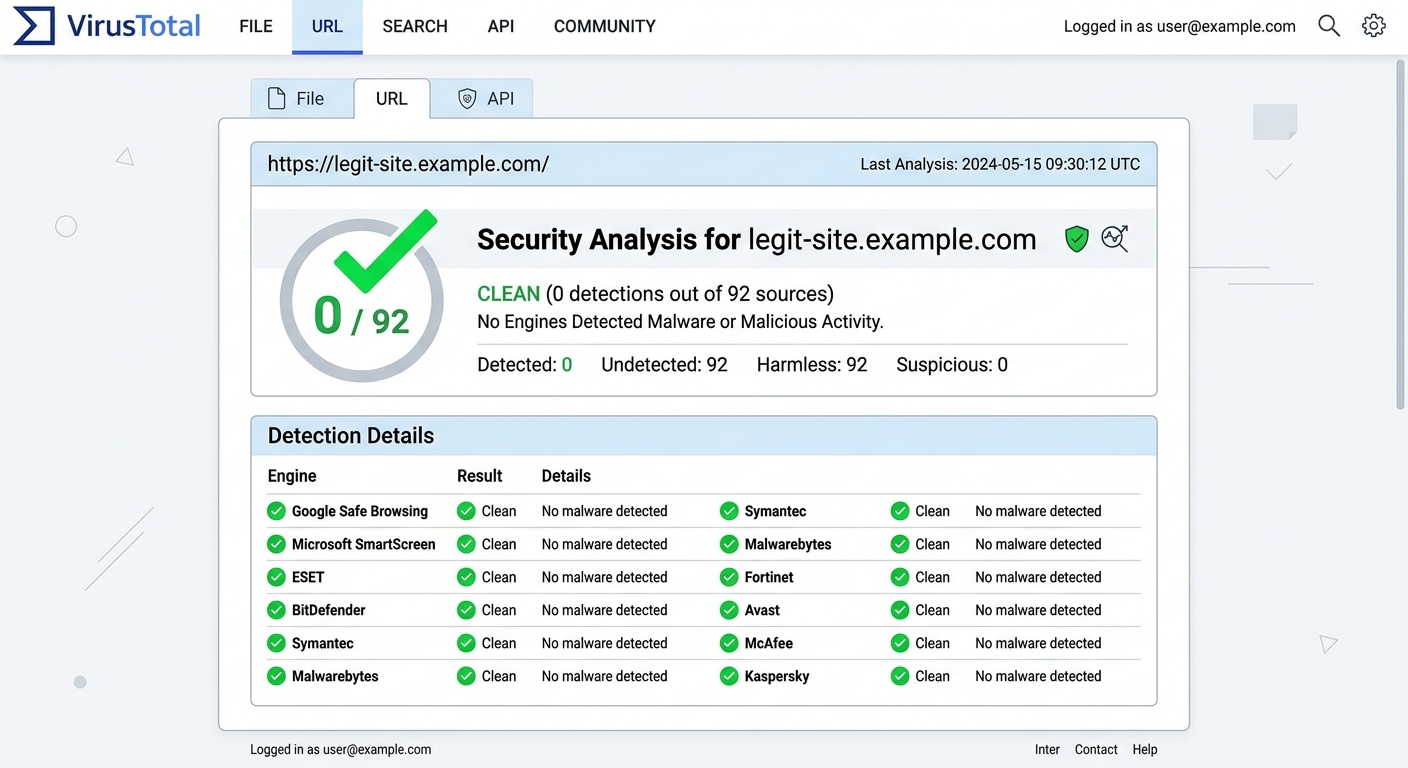Open SEARCH in the top navigation
The width and height of the screenshot is (1408, 768).
(415, 26)
